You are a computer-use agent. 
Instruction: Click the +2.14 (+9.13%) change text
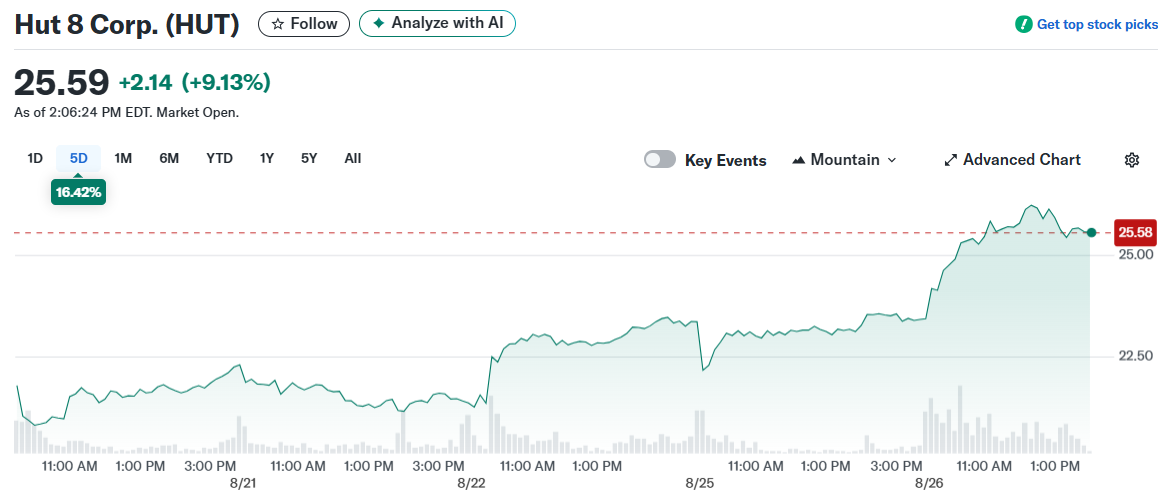pyautogui.click(x=195, y=83)
